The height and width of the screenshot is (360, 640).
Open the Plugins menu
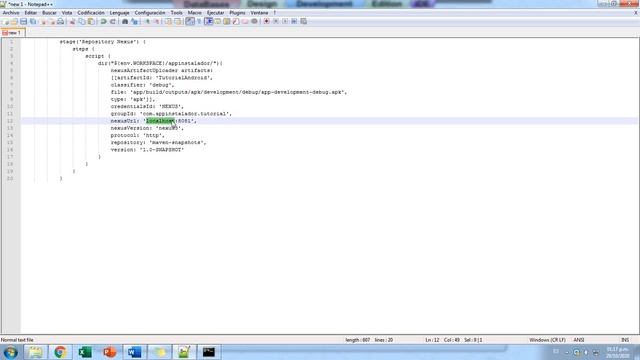coord(237,13)
